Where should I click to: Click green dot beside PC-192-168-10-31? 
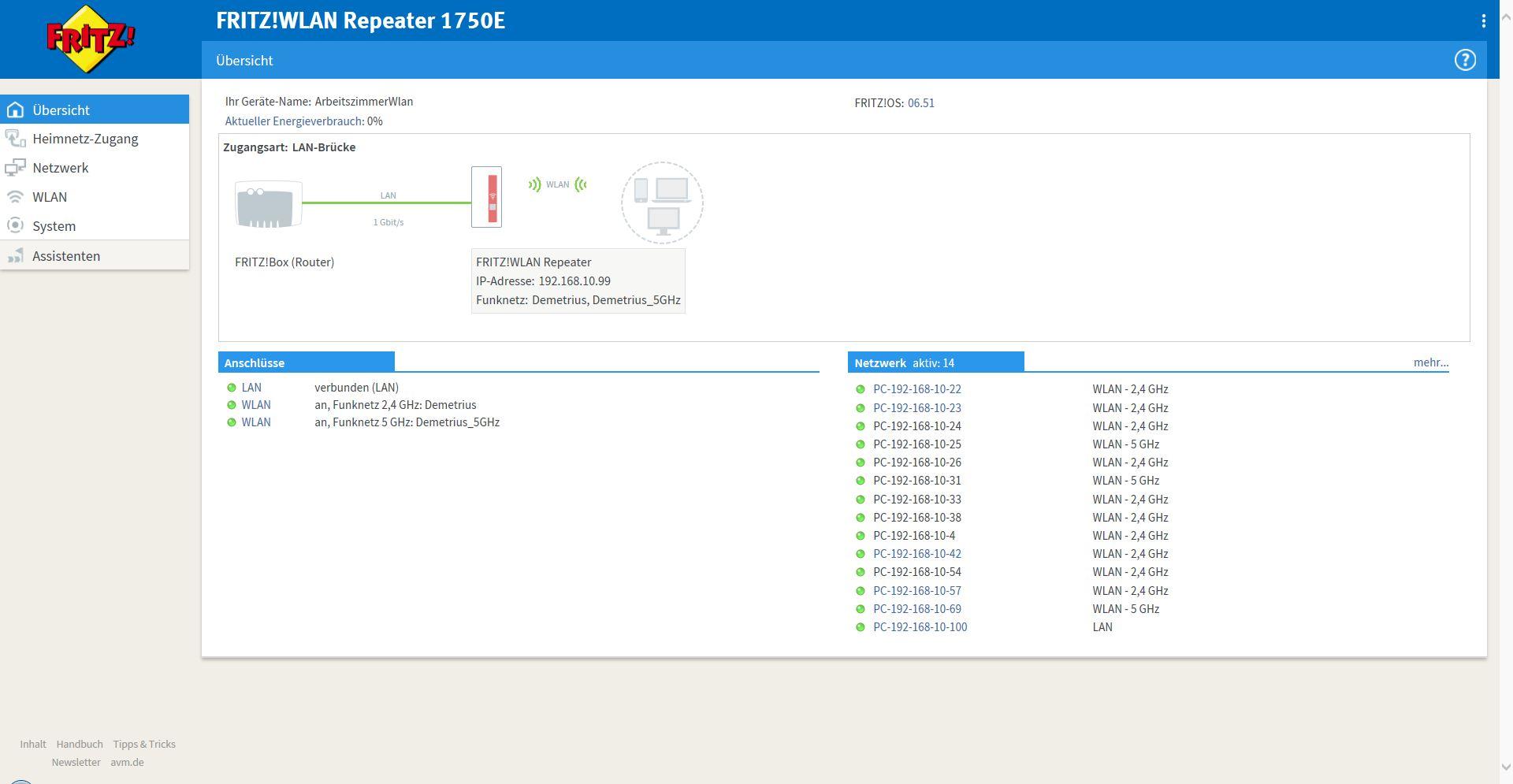[x=861, y=481]
